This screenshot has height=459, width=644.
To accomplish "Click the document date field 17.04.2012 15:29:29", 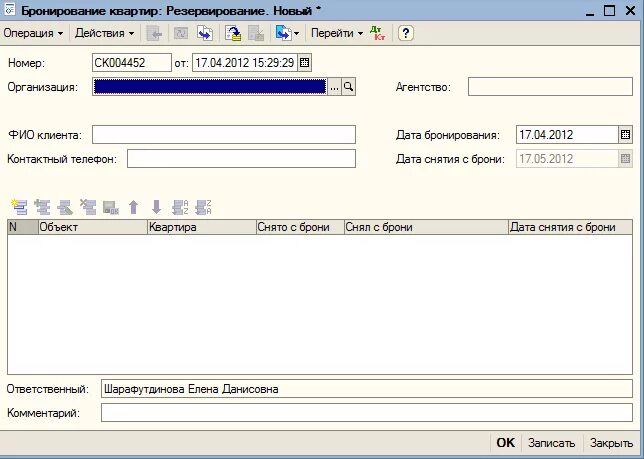I will coord(245,63).
